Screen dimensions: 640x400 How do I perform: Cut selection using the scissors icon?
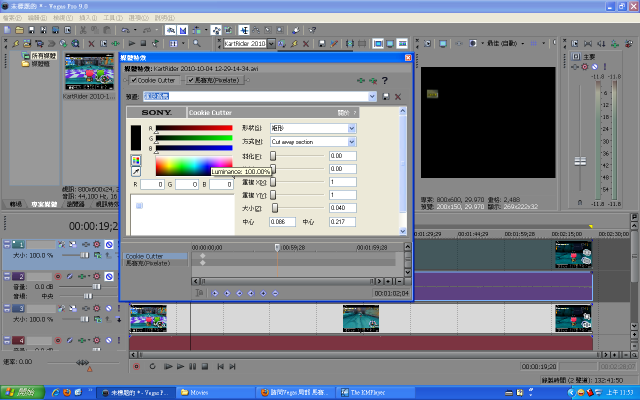click(x=83, y=30)
